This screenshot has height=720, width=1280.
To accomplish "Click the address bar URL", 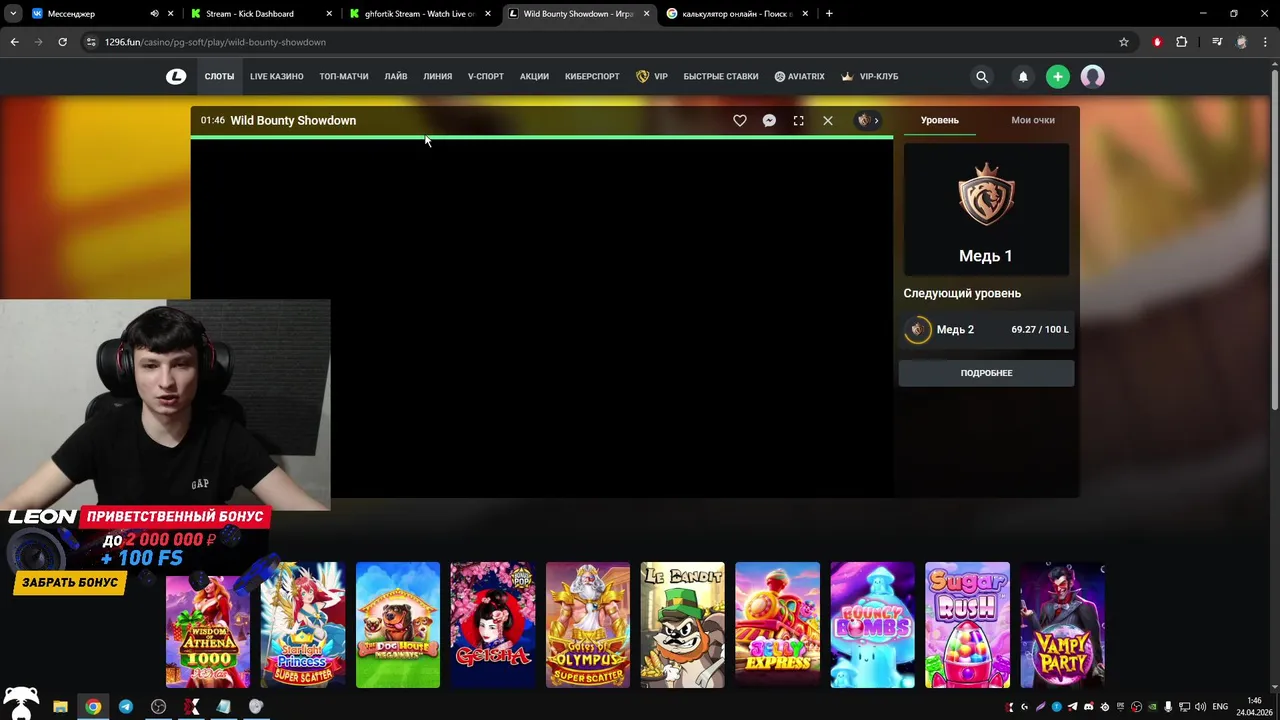I will coord(215,42).
